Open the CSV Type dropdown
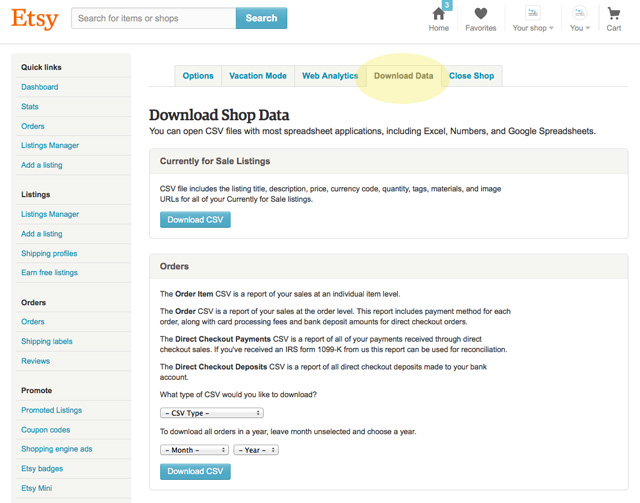The width and height of the screenshot is (640, 503). click(x=212, y=413)
